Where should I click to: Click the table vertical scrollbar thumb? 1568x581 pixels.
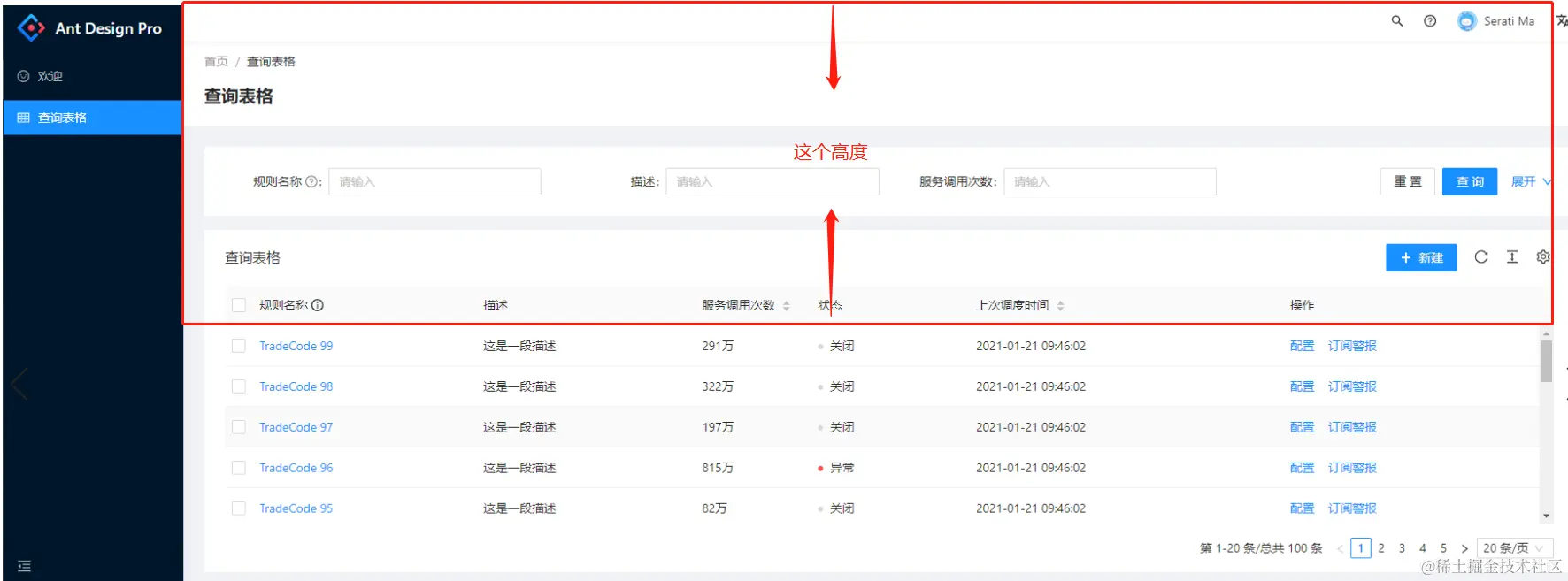pos(1546,361)
